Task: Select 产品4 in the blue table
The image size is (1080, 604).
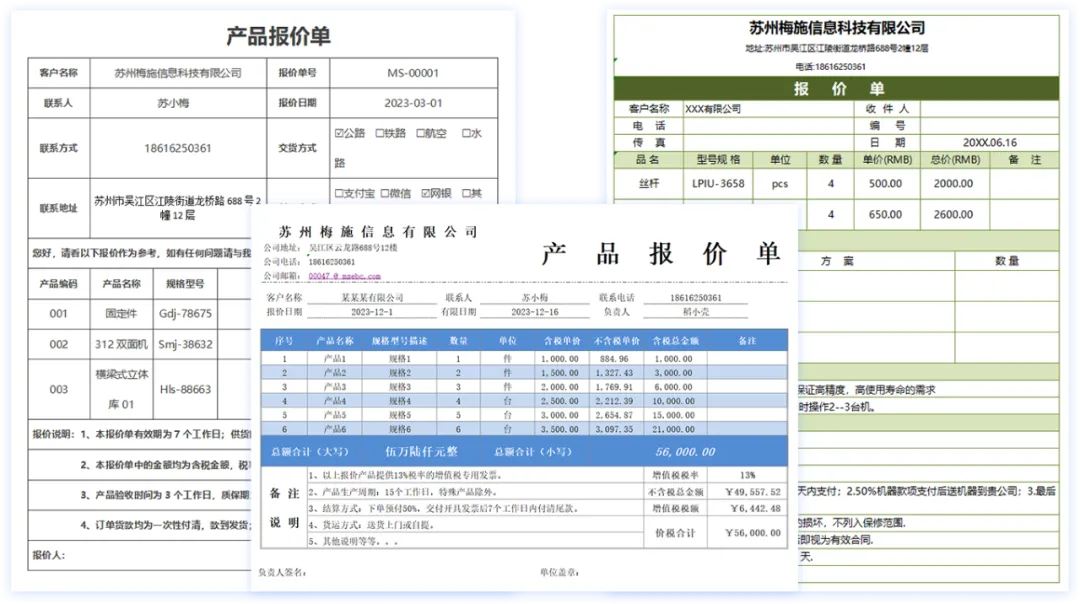Action: tap(335, 401)
